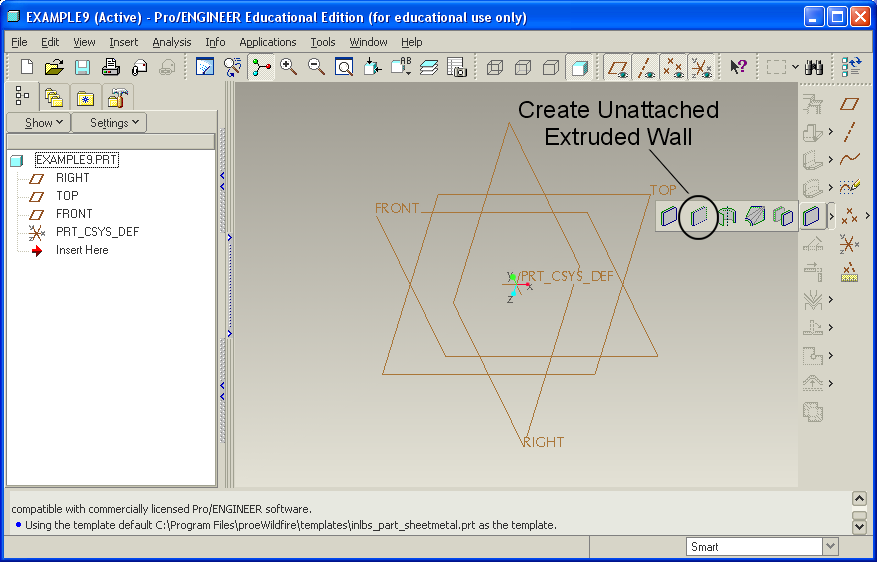Image resolution: width=877 pixels, height=562 pixels.
Task: Open the Settings dropdown in model tree
Action: [x=109, y=123]
